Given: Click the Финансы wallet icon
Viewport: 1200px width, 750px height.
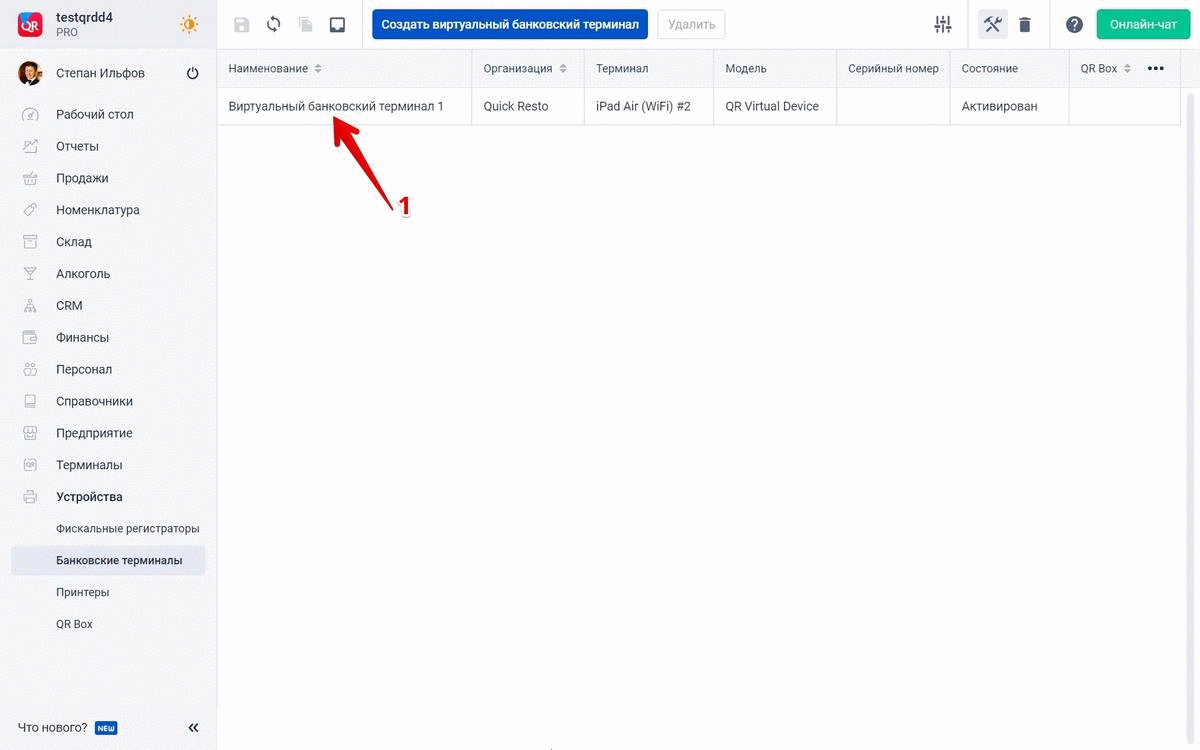Looking at the screenshot, I should [x=30, y=338].
